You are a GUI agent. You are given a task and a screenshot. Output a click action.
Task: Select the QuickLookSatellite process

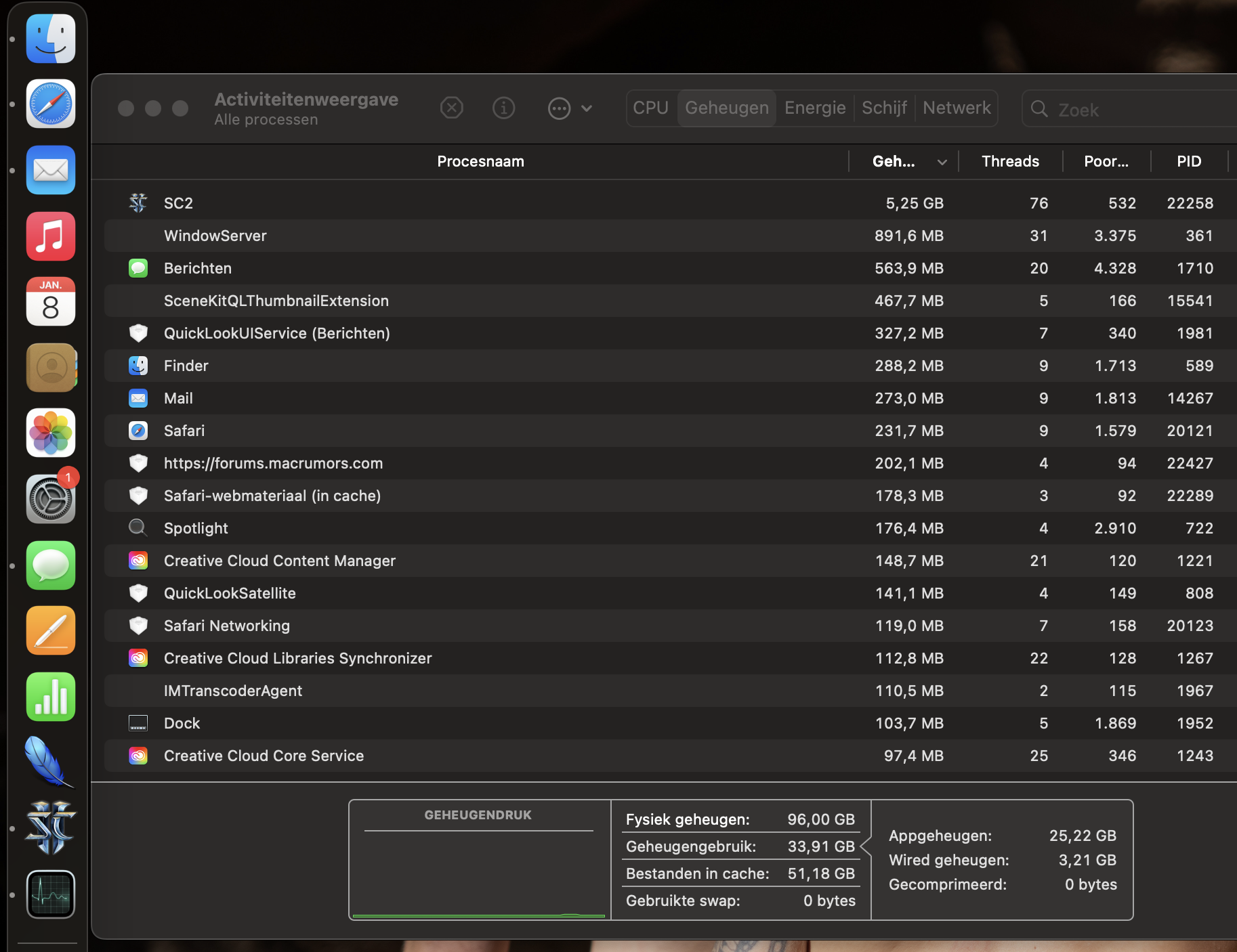tap(671, 593)
